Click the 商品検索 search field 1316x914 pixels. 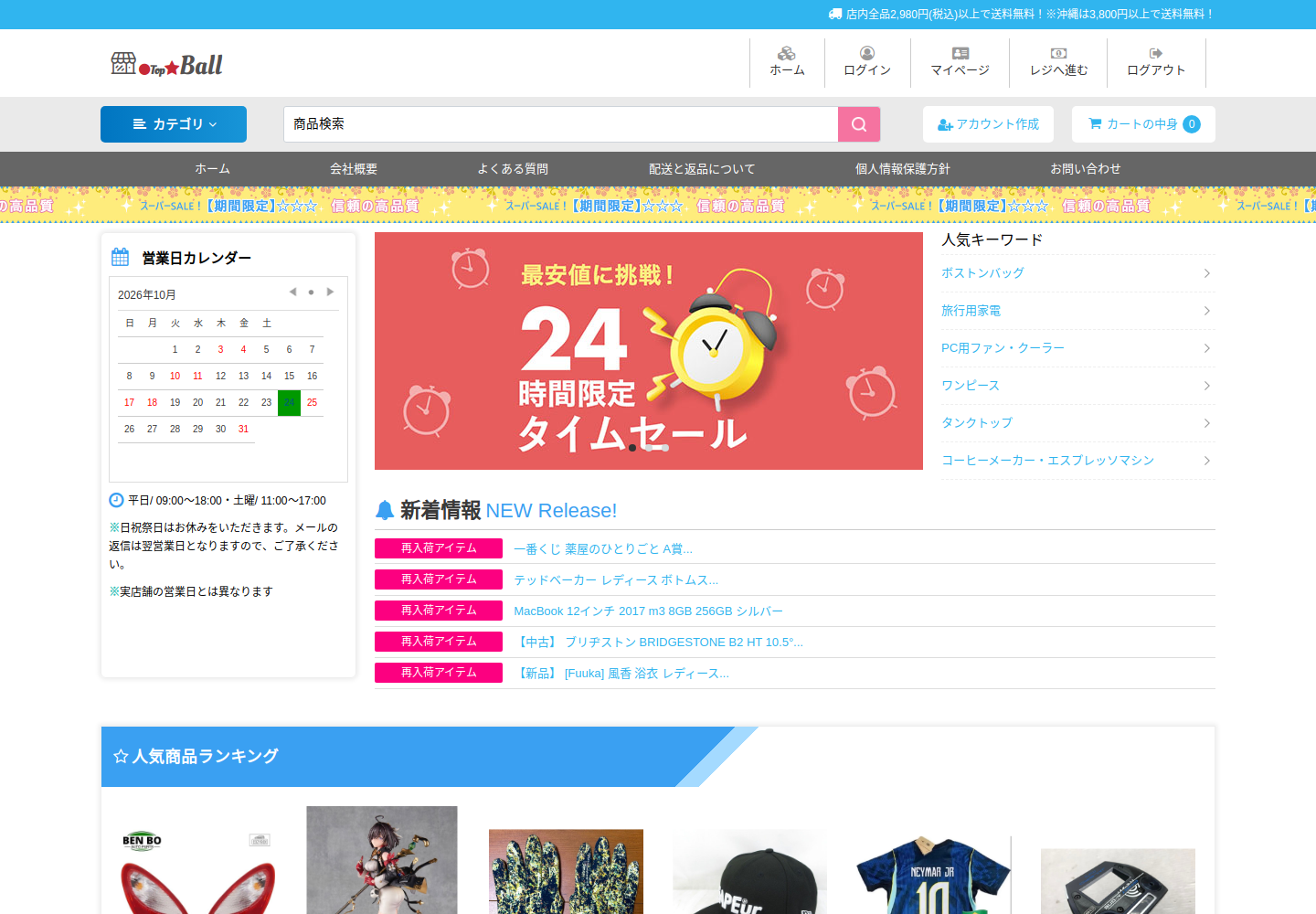click(x=560, y=124)
